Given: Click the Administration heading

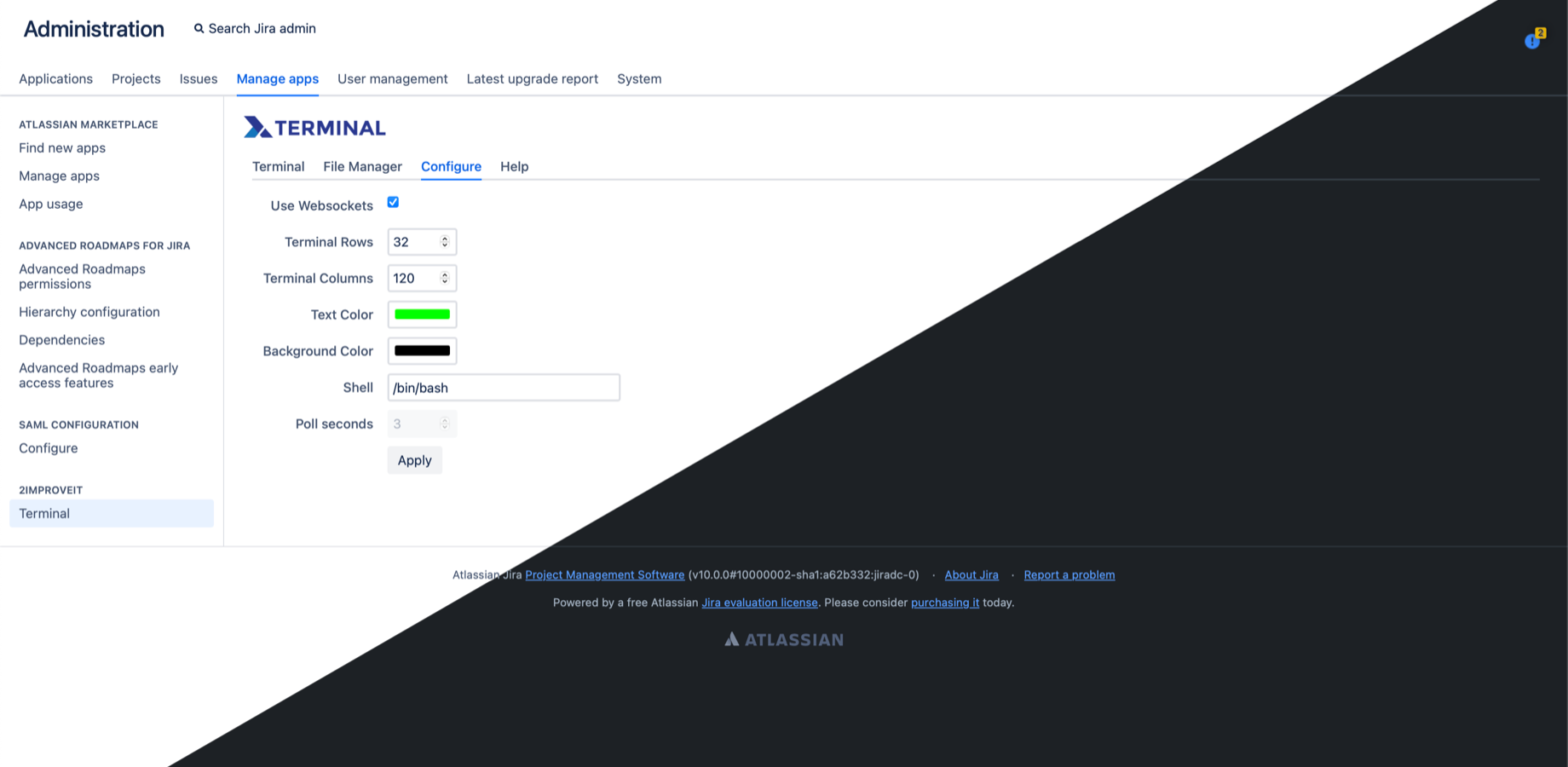Looking at the screenshot, I should (94, 29).
